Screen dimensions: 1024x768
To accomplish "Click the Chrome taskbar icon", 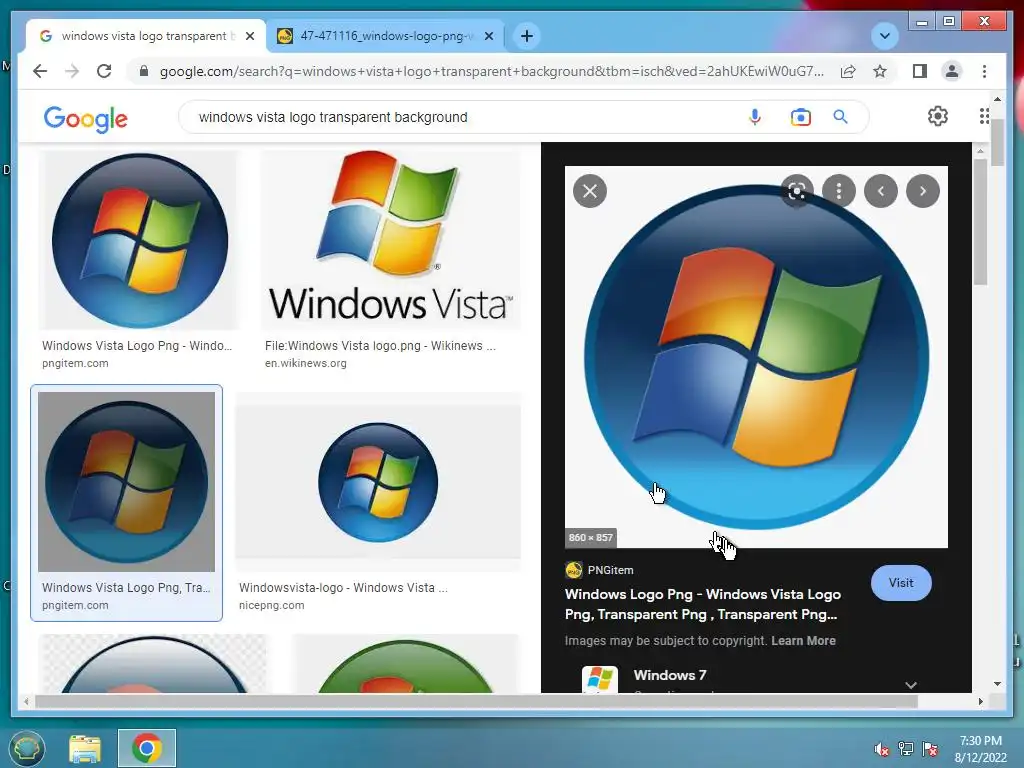I will click(x=147, y=748).
